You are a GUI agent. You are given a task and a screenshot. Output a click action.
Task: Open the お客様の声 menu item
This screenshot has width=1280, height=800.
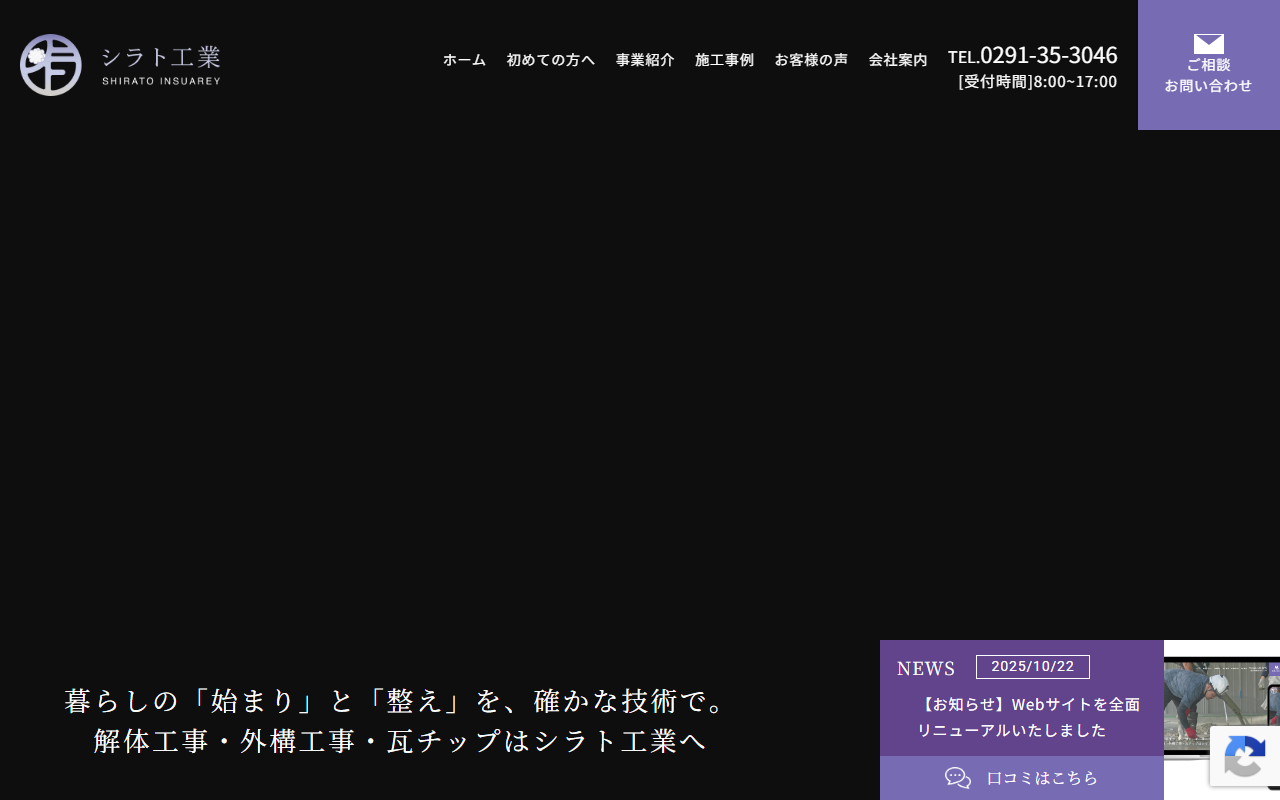pos(811,60)
